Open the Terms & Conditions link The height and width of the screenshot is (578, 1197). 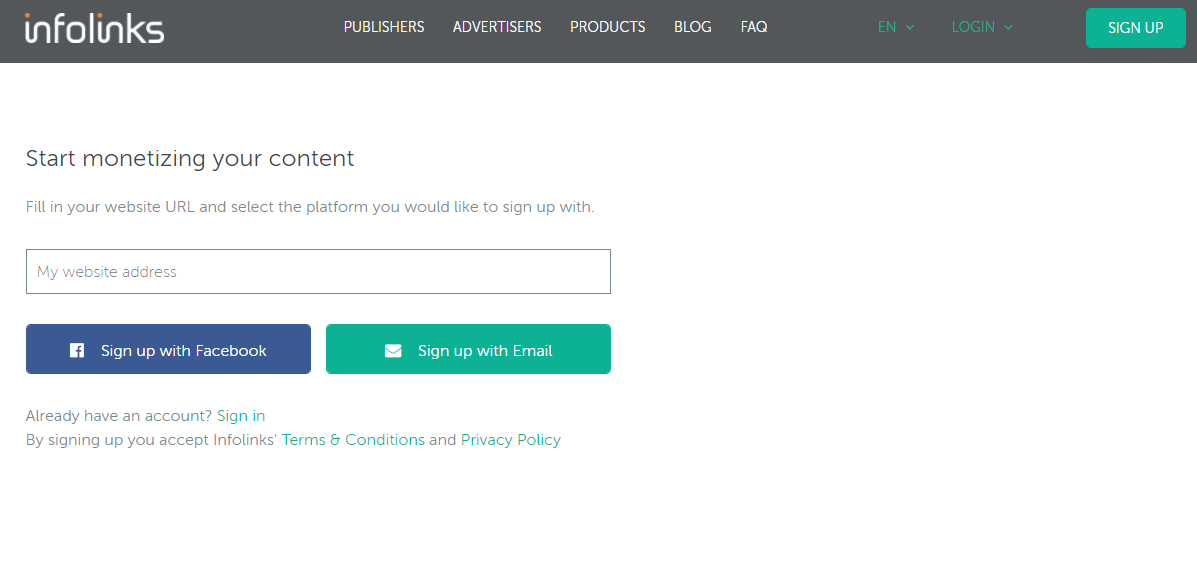[x=353, y=440]
